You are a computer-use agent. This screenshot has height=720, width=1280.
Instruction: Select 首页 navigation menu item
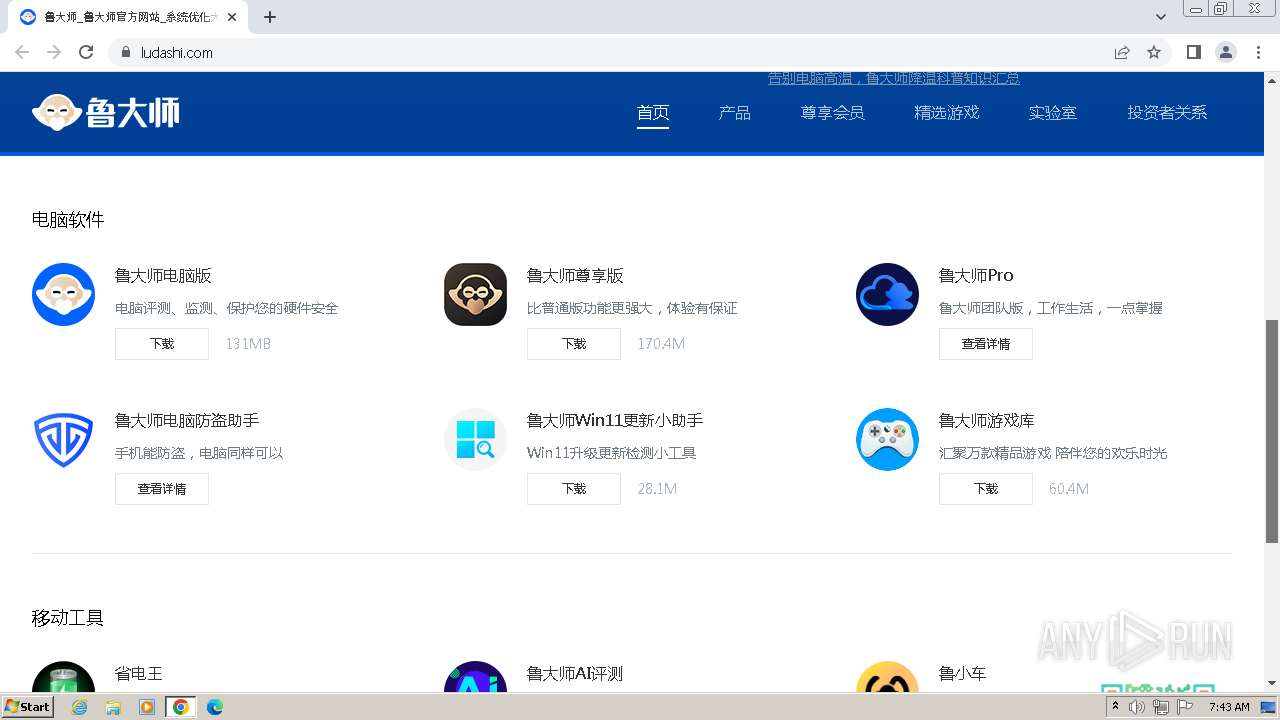point(653,113)
